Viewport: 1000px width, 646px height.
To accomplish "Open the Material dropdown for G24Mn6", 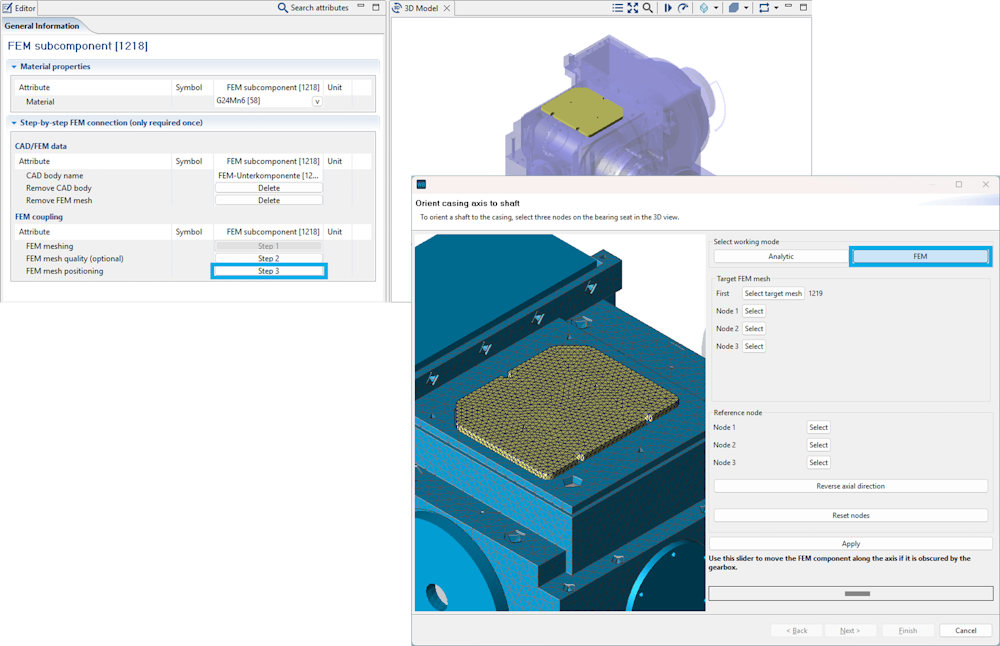I will click(x=317, y=101).
